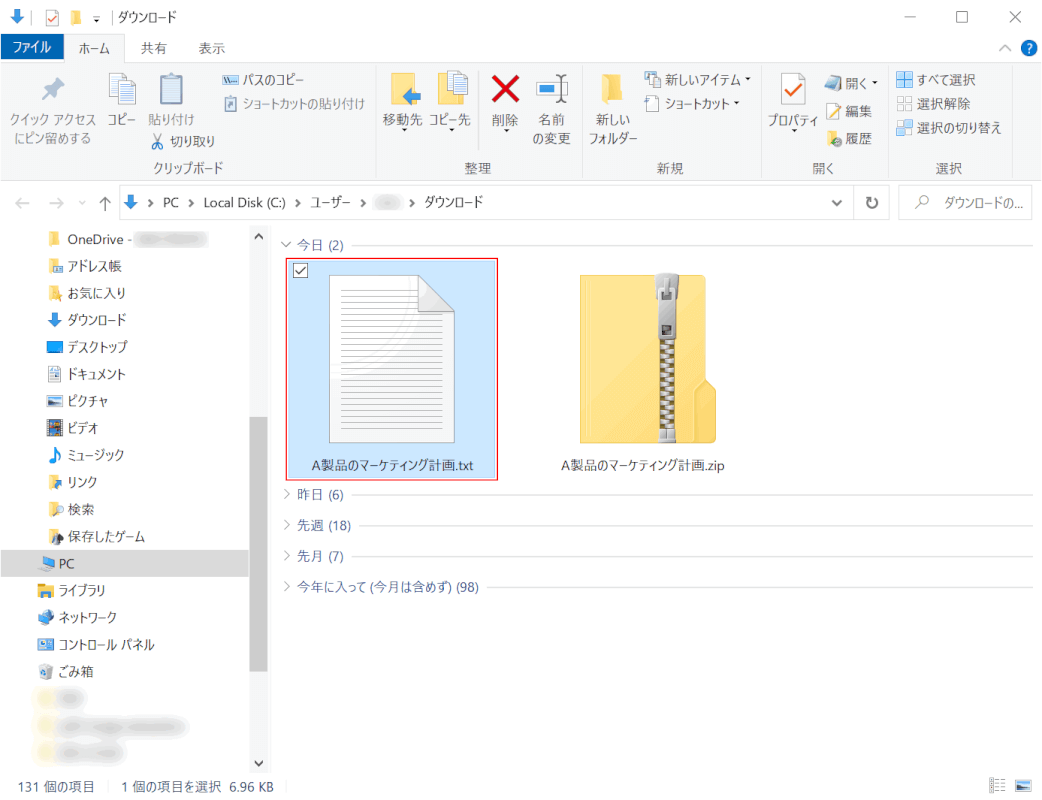1042x800 pixels.
Task: Click パスのコピー button
Action: 264,80
